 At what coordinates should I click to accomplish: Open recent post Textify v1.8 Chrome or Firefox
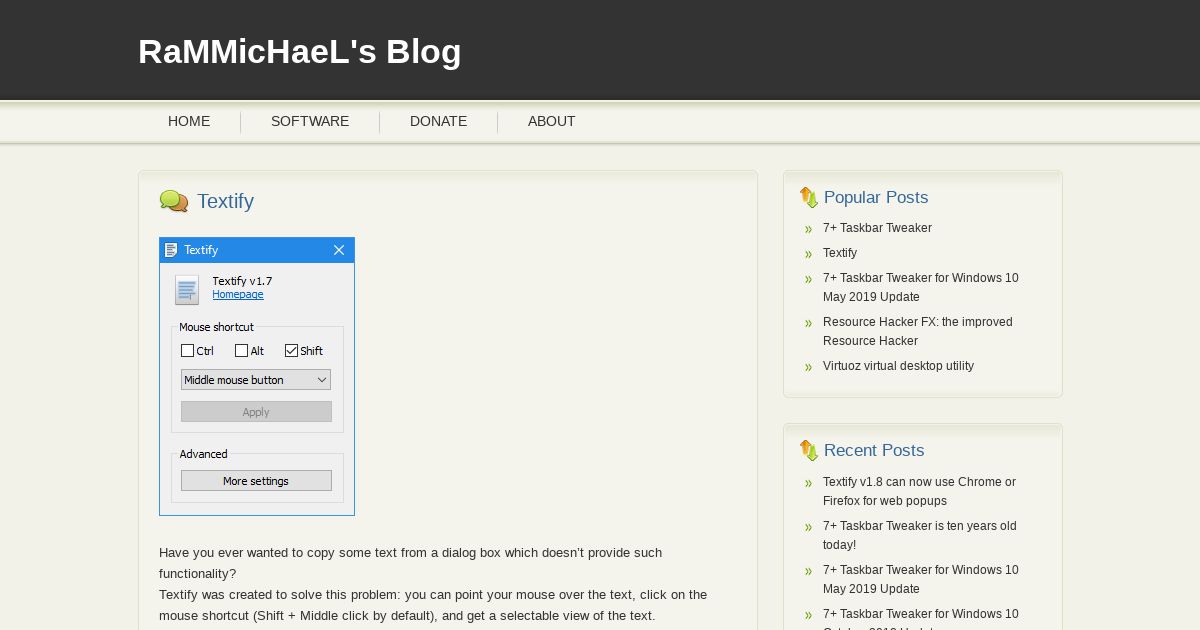pyautogui.click(x=919, y=492)
